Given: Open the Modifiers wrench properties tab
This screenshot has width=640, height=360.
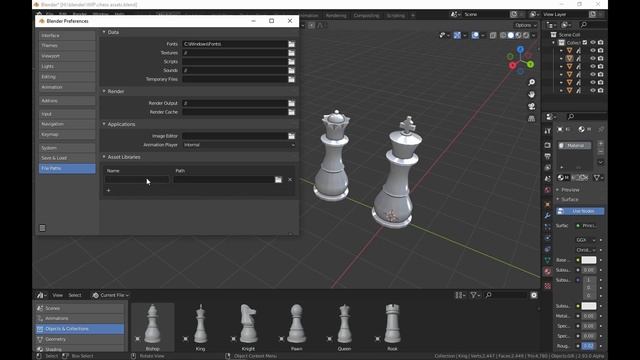Looking at the screenshot, I should tap(548, 216).
